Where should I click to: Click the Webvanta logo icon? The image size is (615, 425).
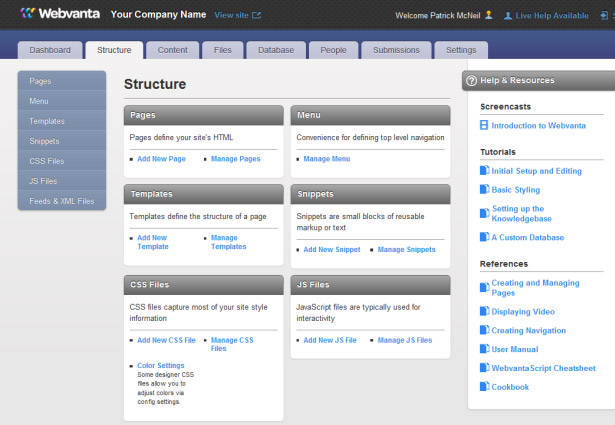click(x=27, y=13)
